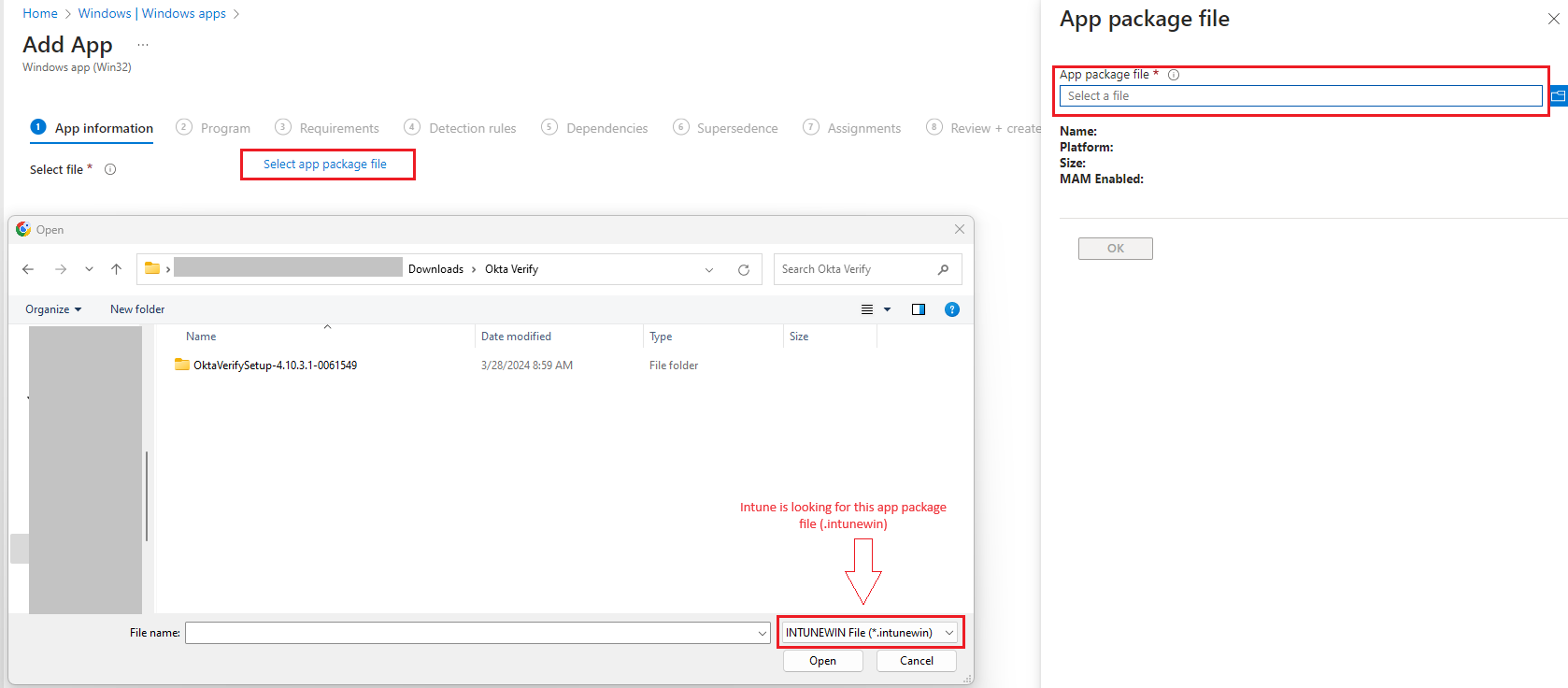Click info icon beside App package file label
The height and width of the screenshot is (688, 1568).
[x=1174, y=75]
